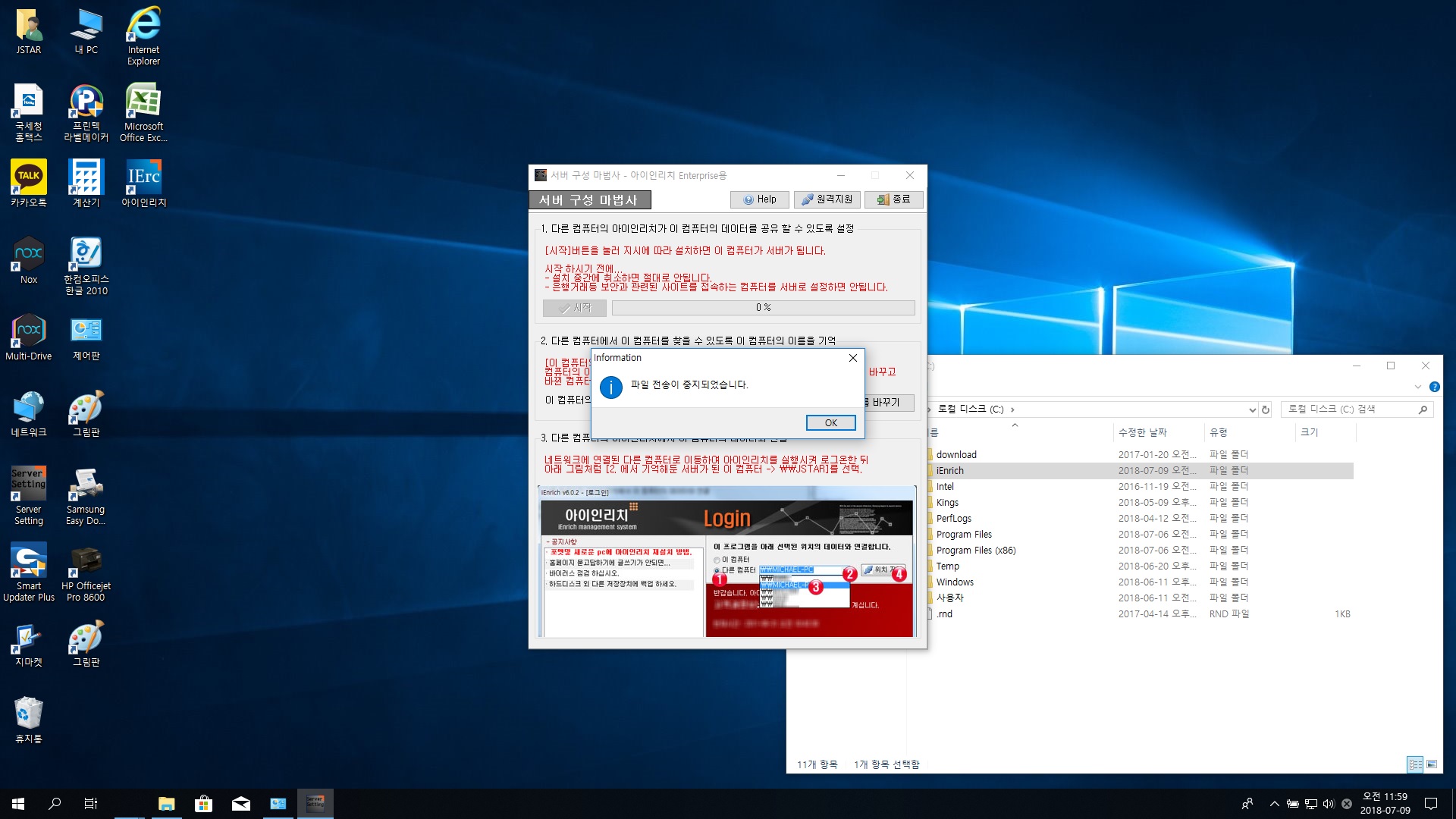Show hidden system tray icons
This screenshot has height=819, width=1456.
click(x=1274, y=804)
